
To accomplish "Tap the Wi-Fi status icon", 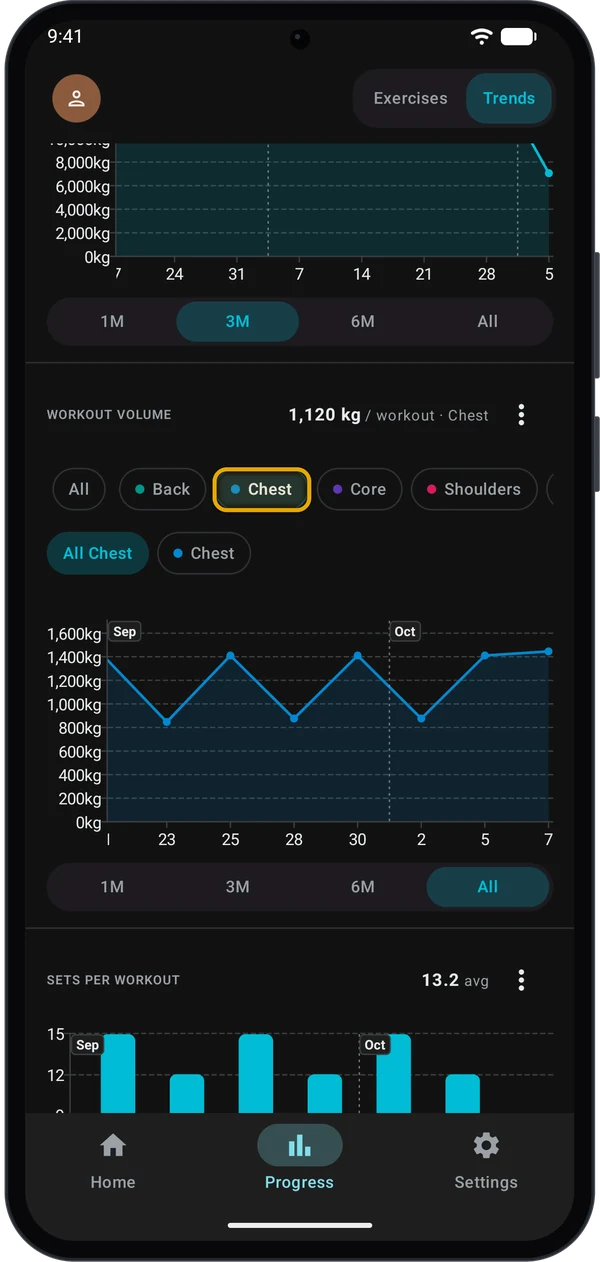I will tap(482, 36).
